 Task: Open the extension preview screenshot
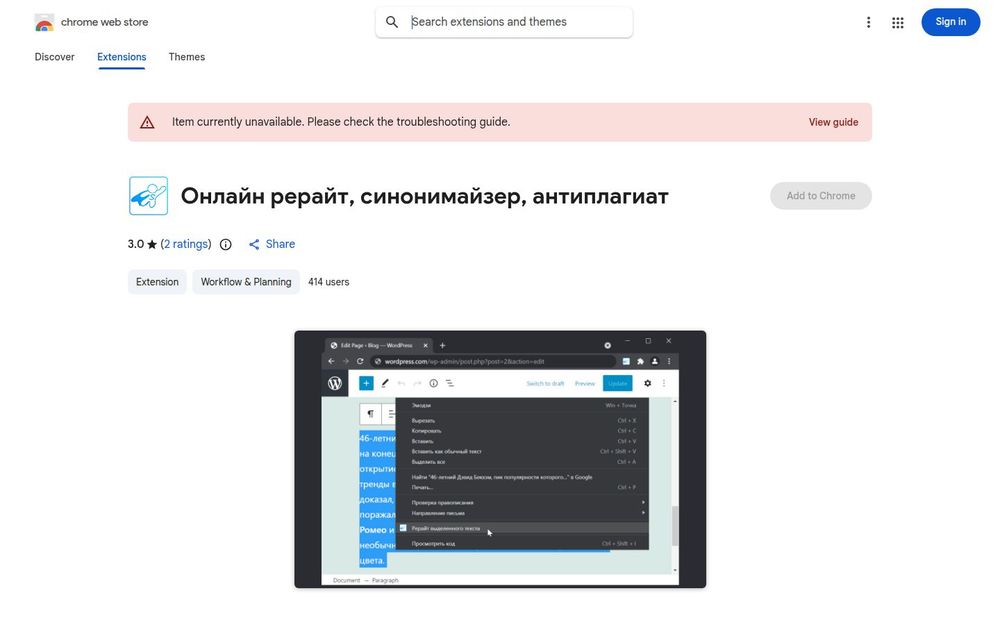pos(500,459)
